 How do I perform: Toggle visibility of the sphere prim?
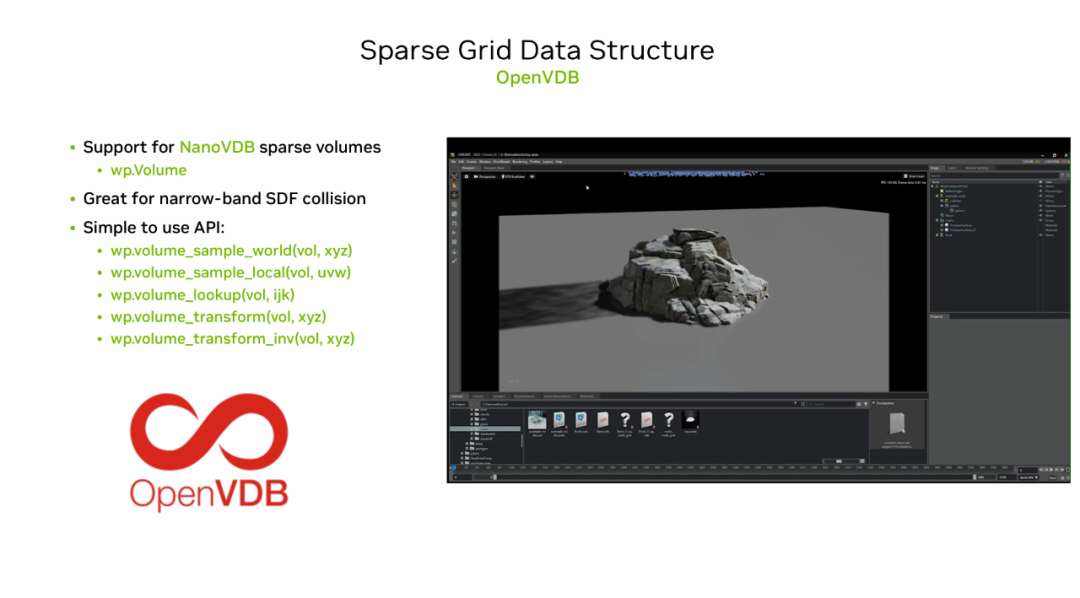tap(1041, 211)
